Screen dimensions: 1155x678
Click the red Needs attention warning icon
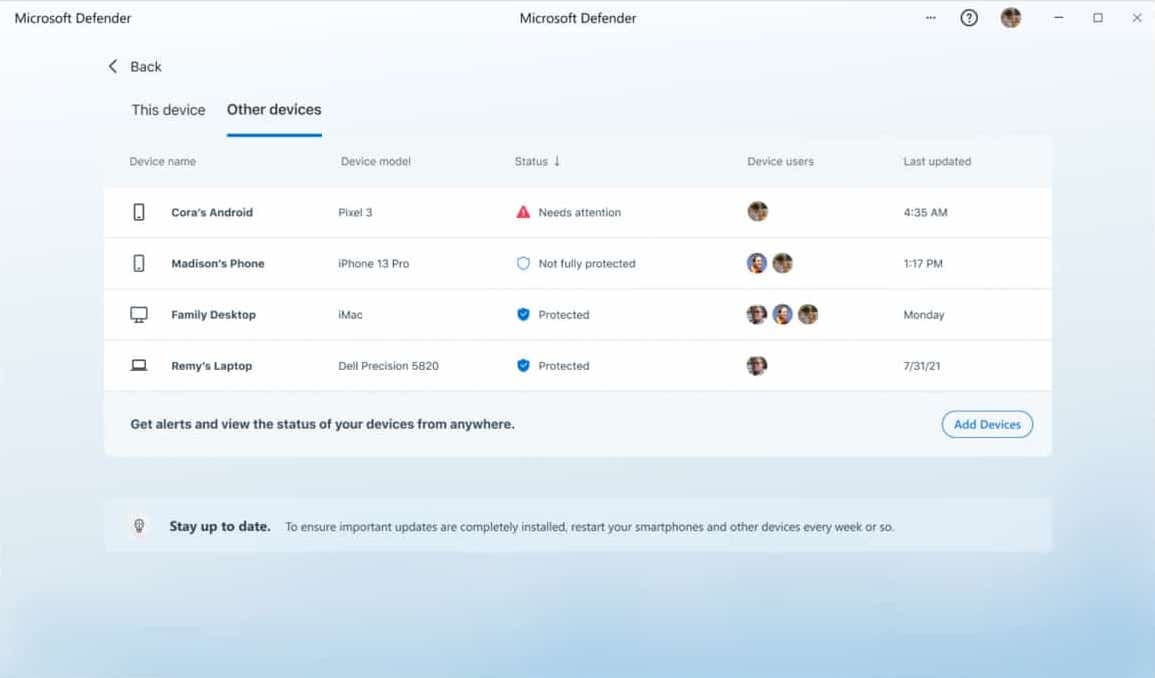[x=522, y=212]
